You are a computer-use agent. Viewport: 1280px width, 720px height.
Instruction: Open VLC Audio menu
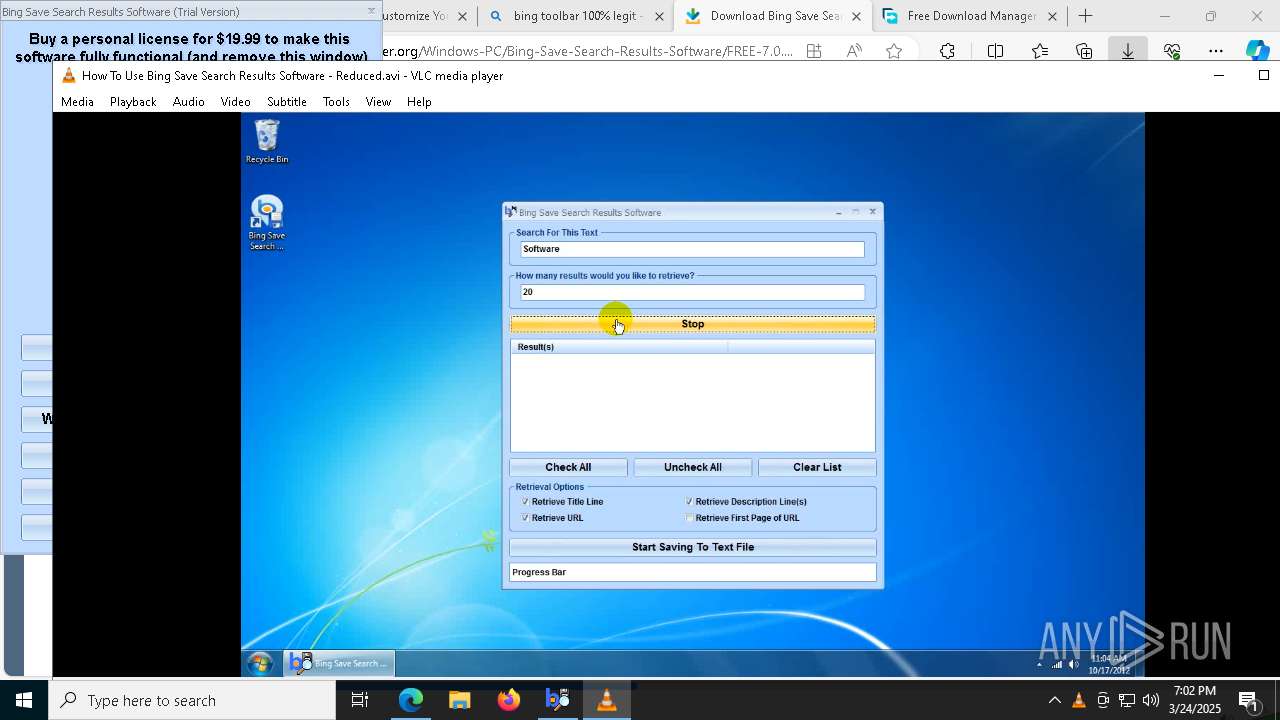coord(188,102)
